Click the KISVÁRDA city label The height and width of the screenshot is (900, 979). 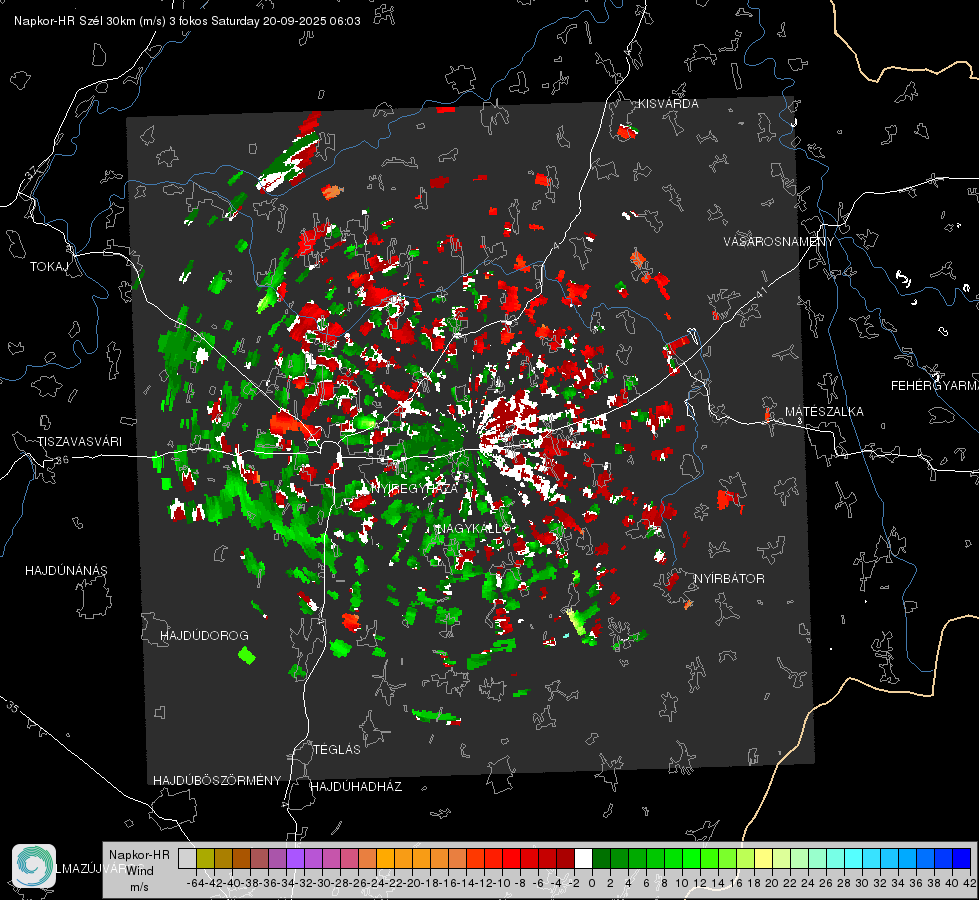coord(669,104)
